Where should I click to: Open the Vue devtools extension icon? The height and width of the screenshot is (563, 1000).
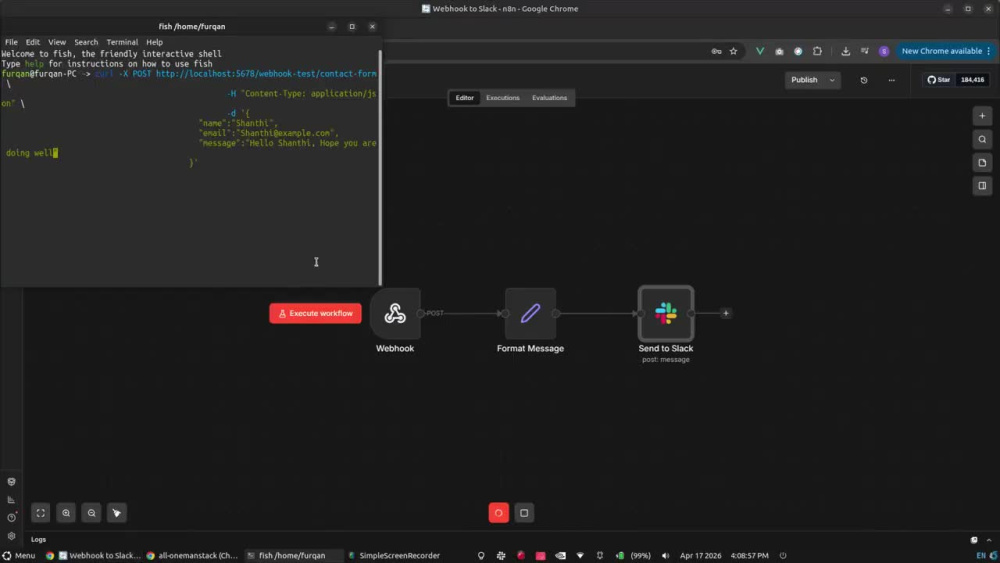pyautogui.click(x=760, y=51)
